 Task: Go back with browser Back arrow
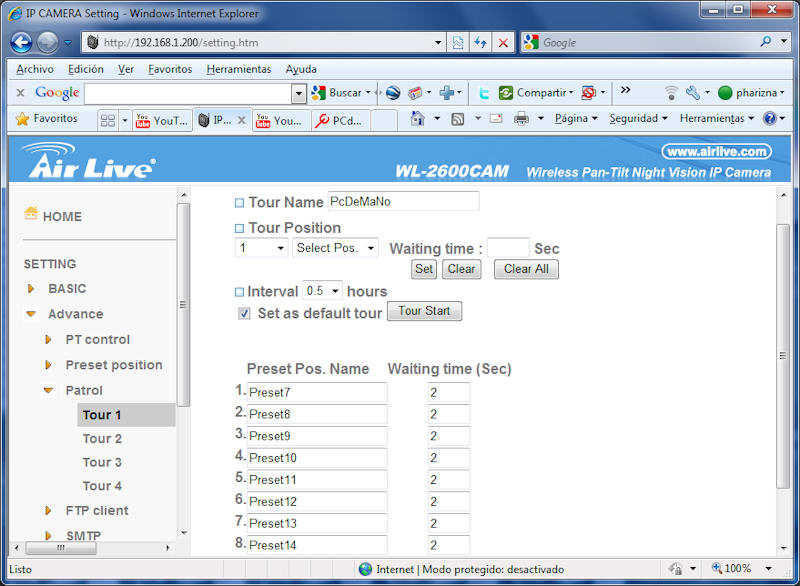(21, 42)
